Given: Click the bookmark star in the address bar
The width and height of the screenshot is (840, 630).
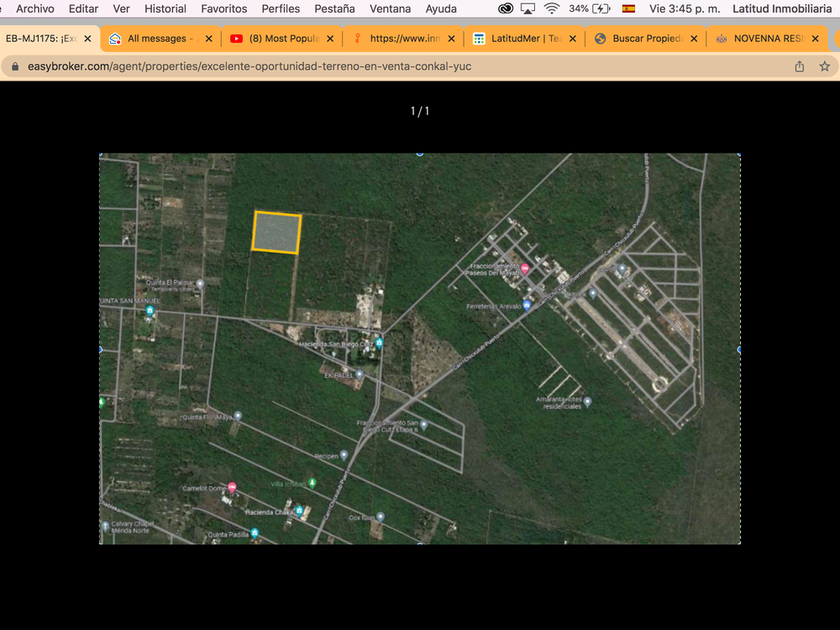Looking at the screenshot, I should pos(825,67).
